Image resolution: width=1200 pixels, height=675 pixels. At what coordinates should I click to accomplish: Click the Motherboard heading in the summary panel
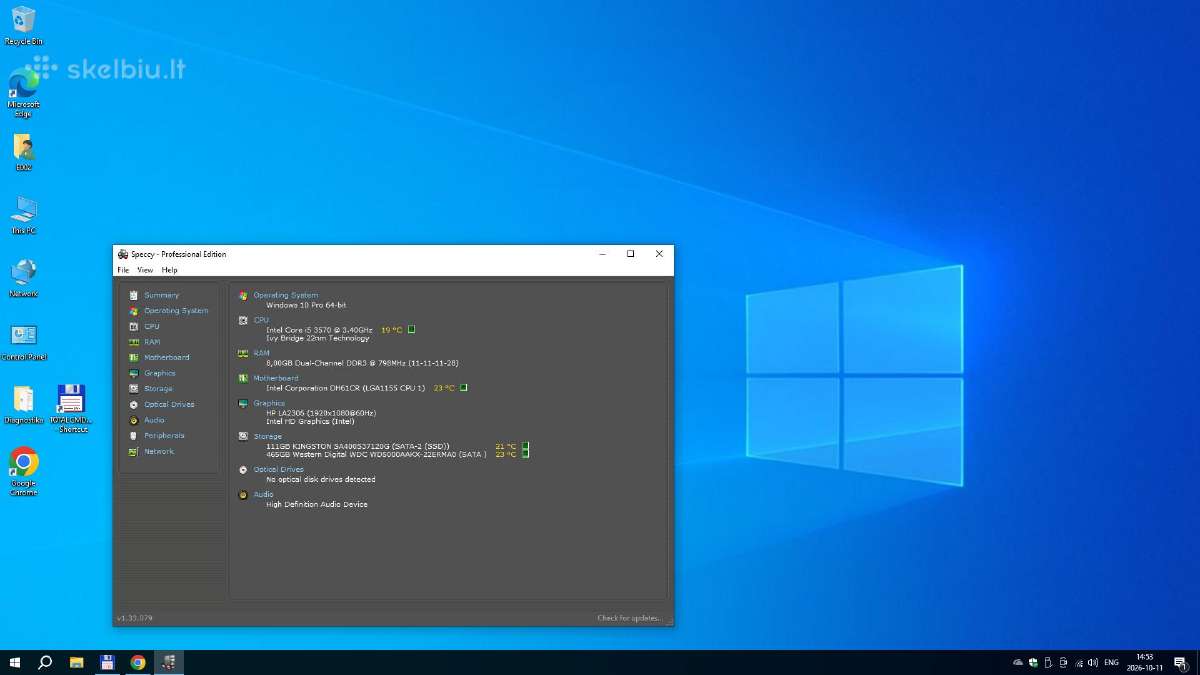click(x=276, y=378)
